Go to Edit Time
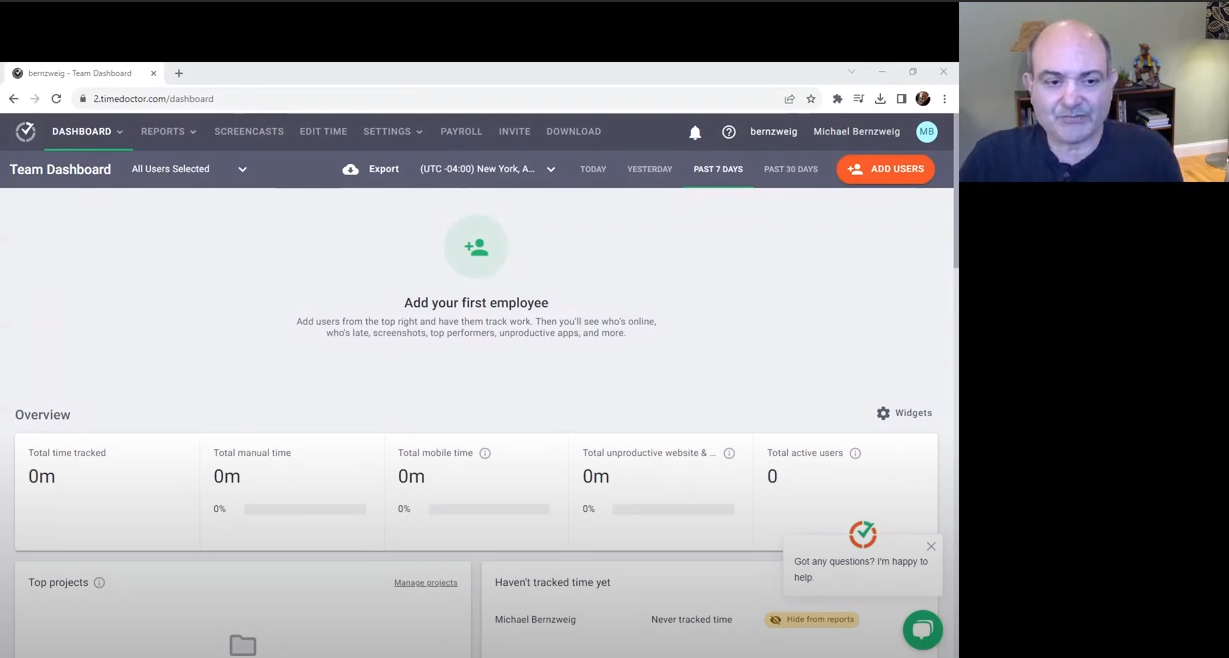The image size is (1229, 658). [323, 132]
